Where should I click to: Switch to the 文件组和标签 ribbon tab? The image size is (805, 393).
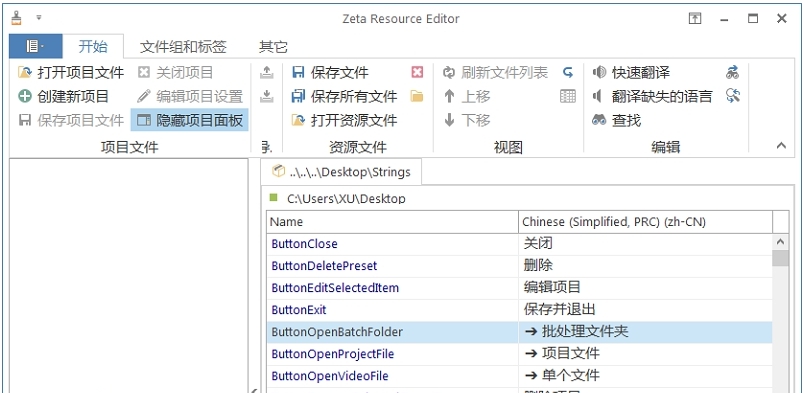tap(183, 47)
